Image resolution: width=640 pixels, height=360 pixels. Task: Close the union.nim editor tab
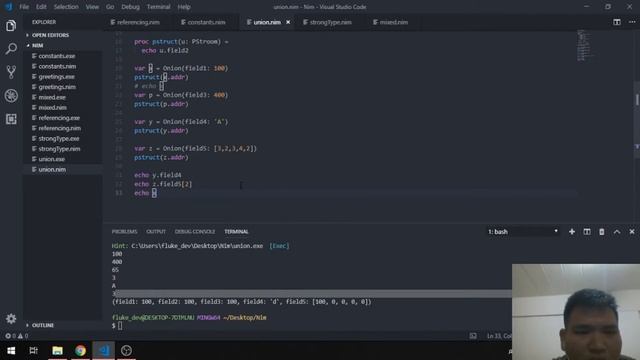(288, 22)
